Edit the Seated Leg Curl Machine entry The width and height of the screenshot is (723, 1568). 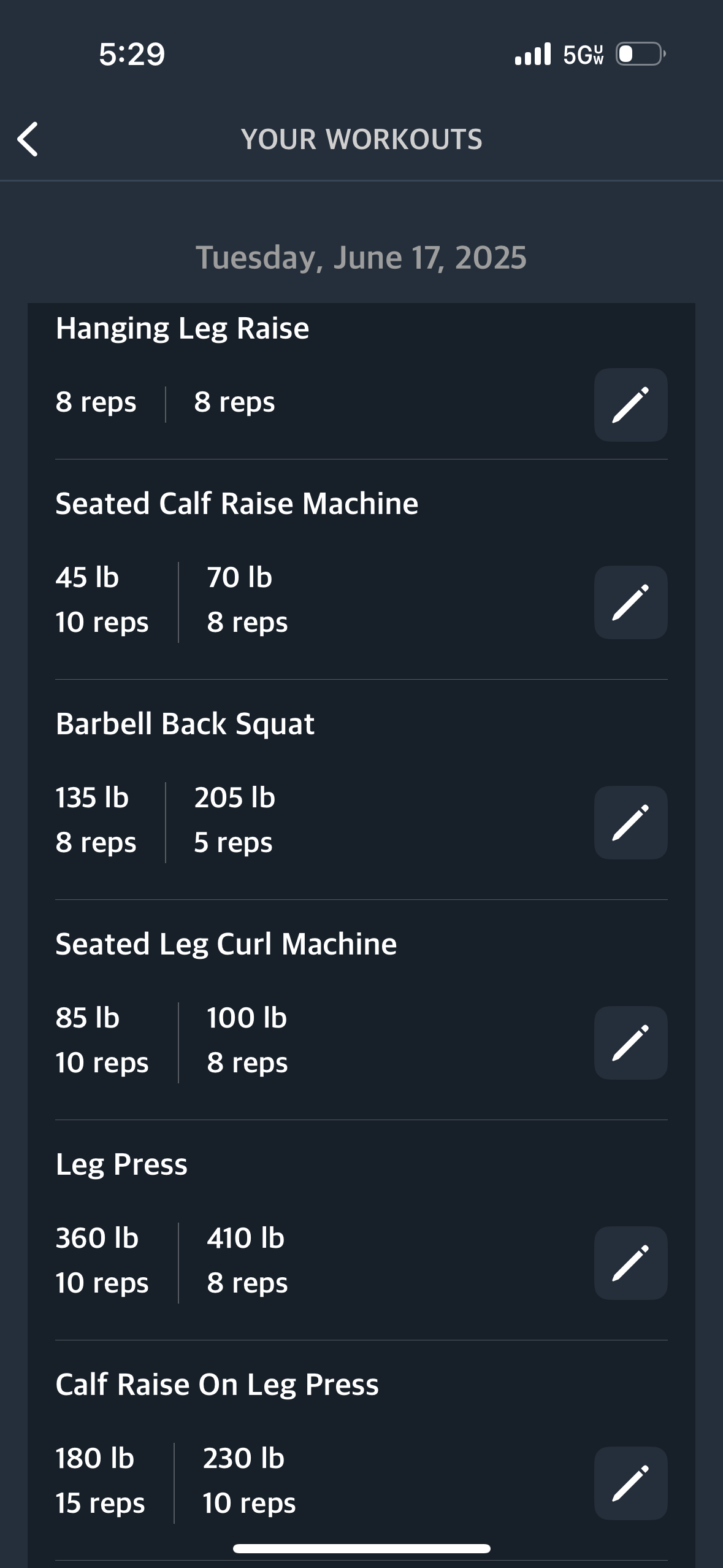click(x=630, y=1043)
